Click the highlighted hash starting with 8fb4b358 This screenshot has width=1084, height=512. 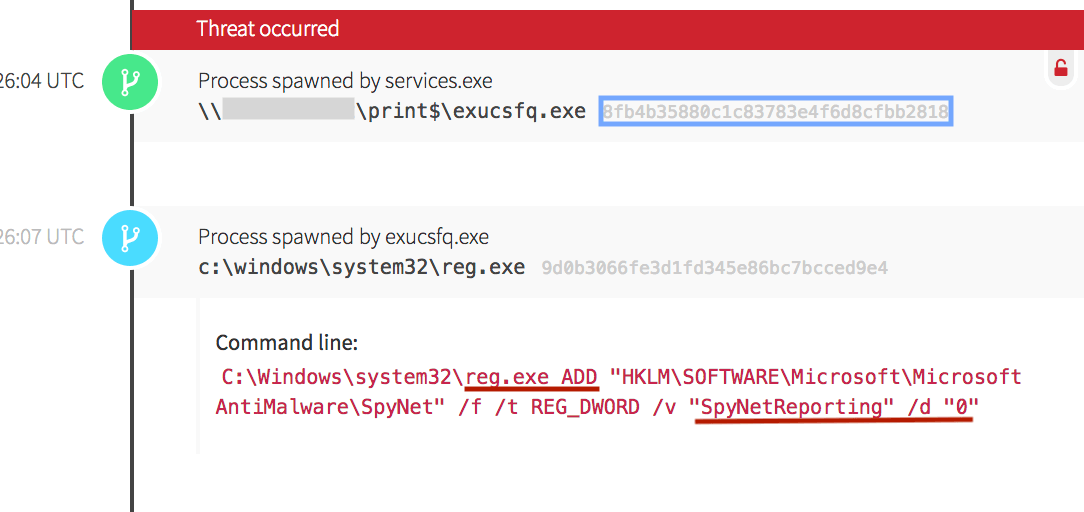pos(775,111)
